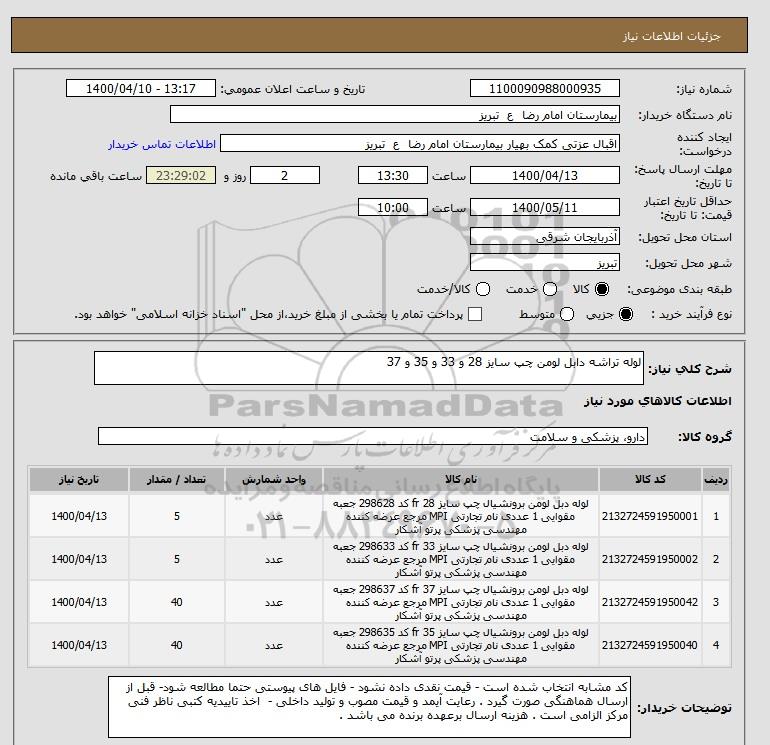Click product code 213272459195​0040

tap(650, 645)
